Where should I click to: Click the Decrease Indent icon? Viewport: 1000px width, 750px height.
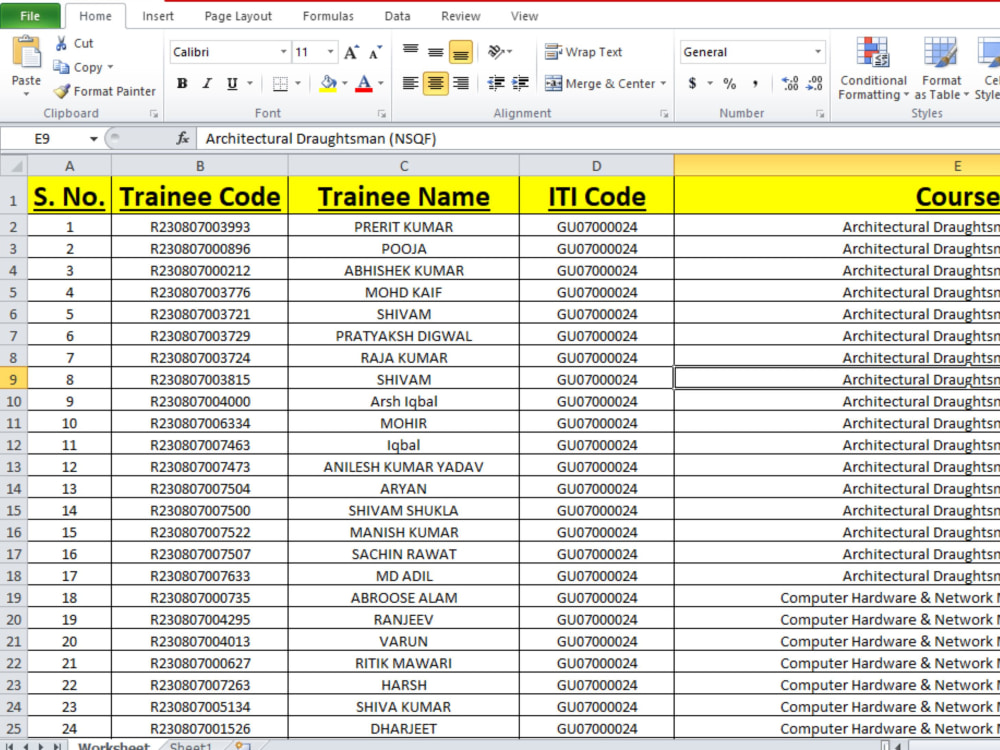(x=496, y=83)
